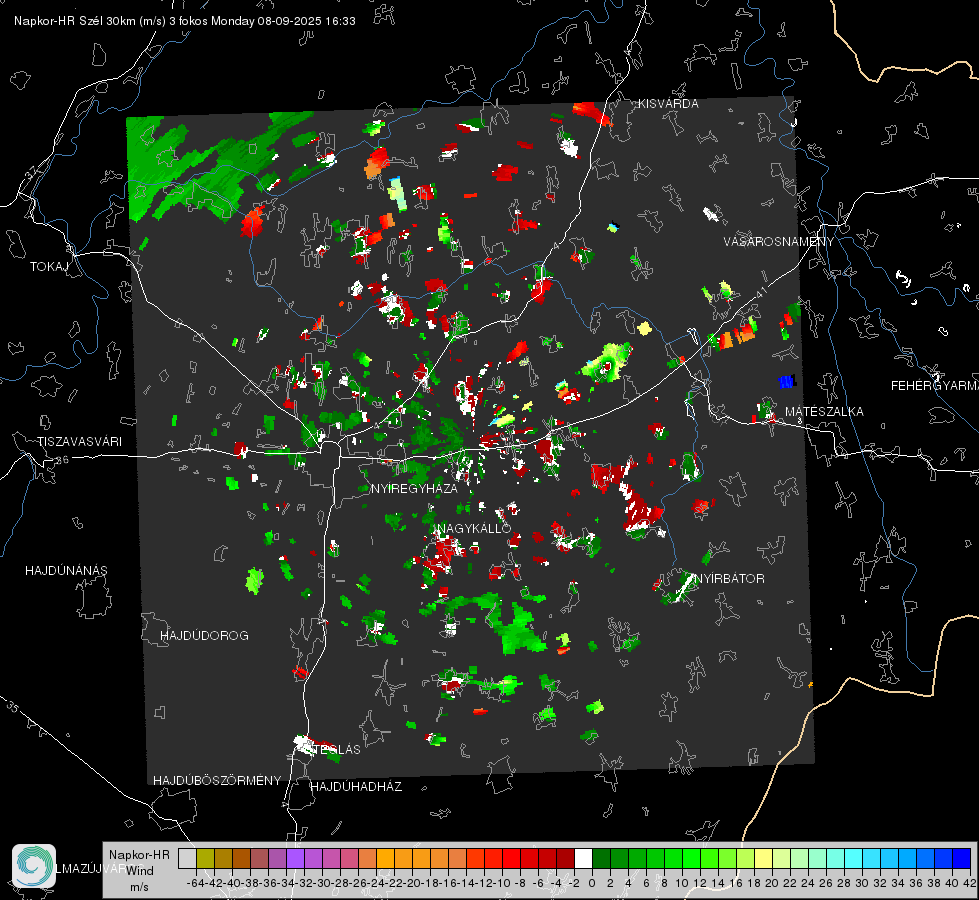This screenshot has width=979, height=900.
Task: Select the NYÍREGYHÁZA city label
Action: [x=414, y=488]
